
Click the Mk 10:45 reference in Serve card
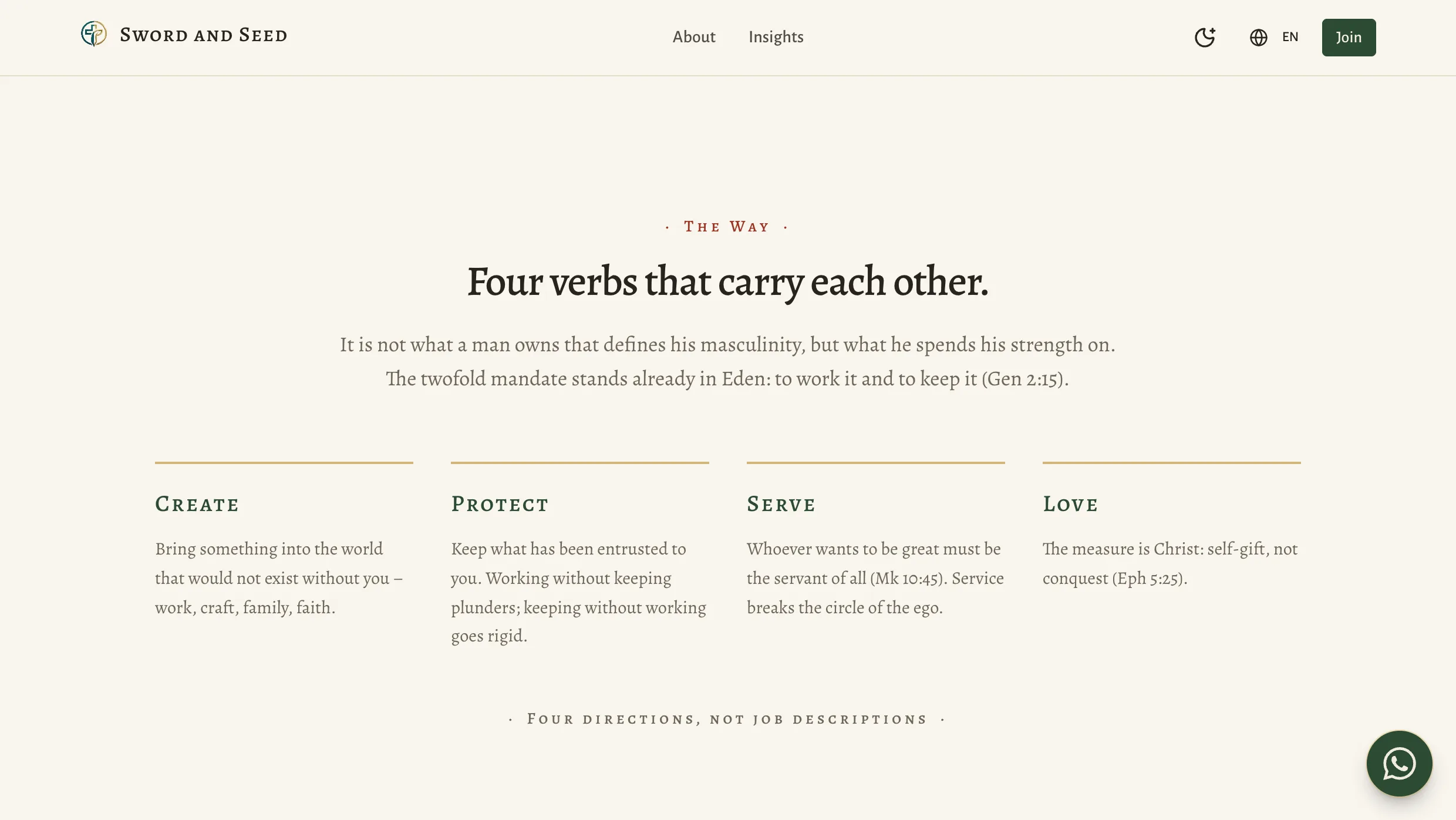coord(906,579)
